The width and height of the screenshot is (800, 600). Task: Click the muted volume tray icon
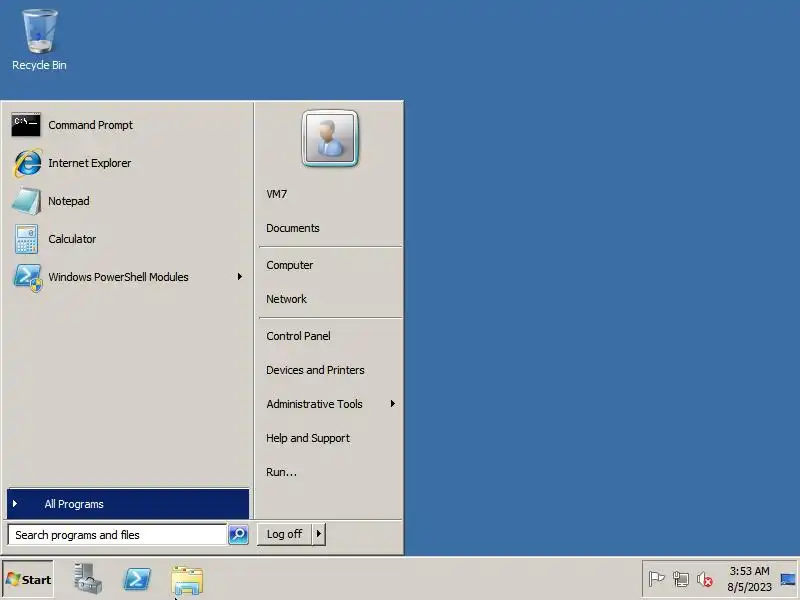(x=705, y=579)
